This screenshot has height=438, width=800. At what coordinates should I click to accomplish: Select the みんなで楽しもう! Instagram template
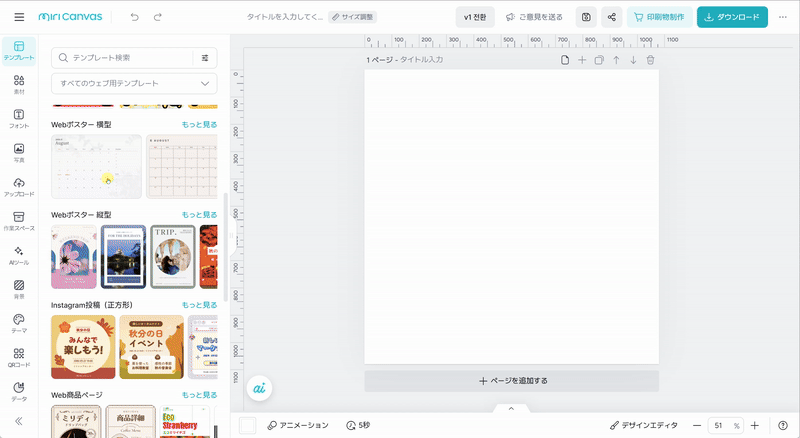coord(83,347)
